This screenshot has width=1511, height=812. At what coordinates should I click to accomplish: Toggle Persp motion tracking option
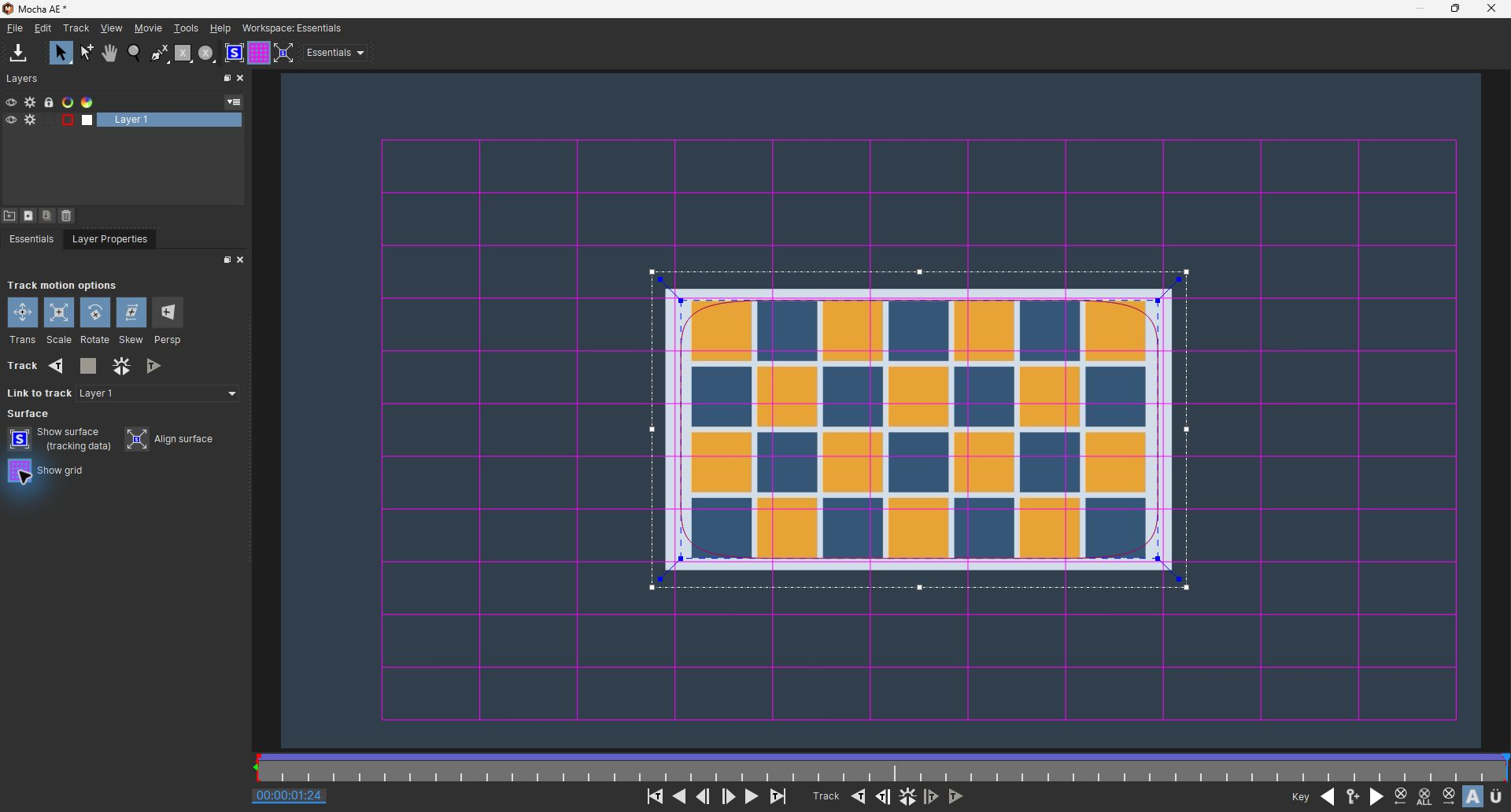(168, 313)
